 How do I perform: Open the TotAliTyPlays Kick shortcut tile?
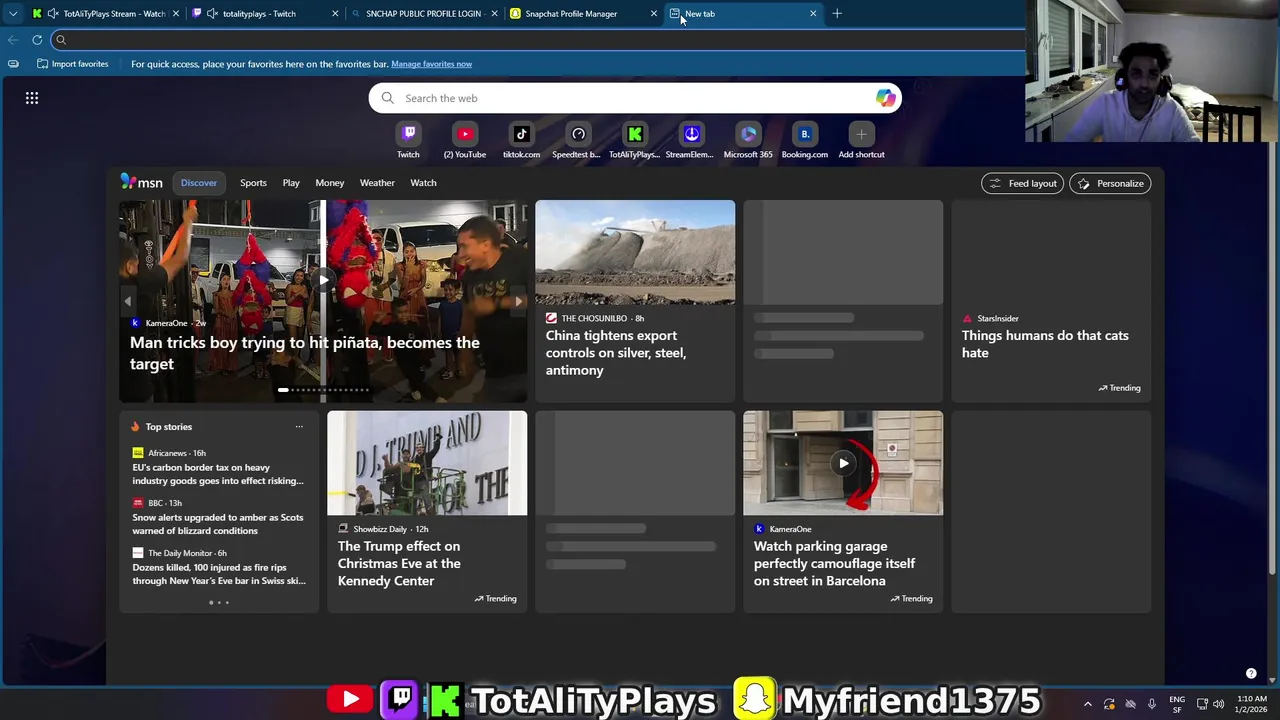(x=634, y=140)
